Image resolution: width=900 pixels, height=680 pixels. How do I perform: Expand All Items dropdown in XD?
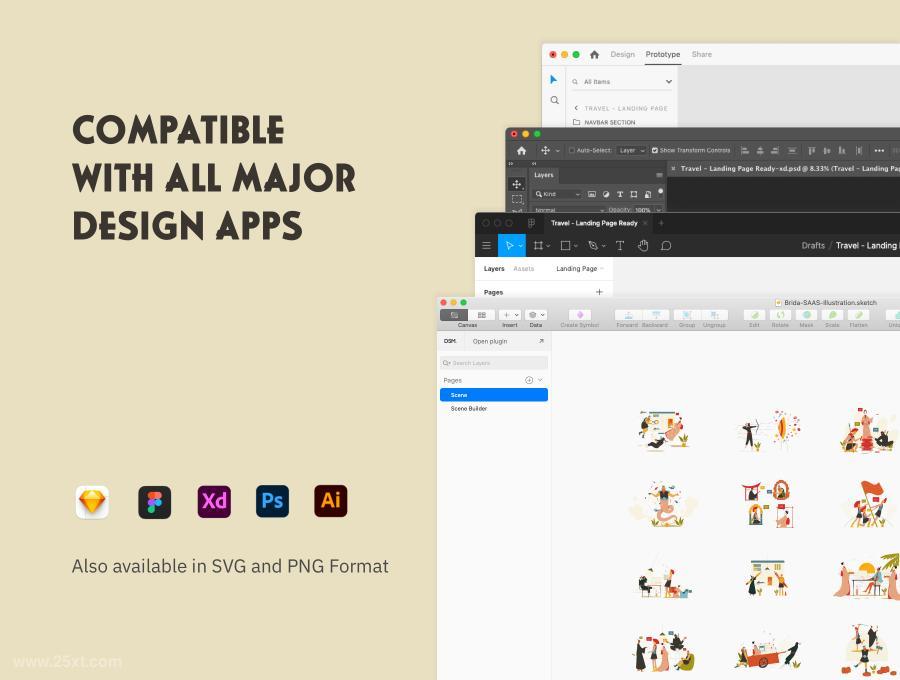tap(669, 81)
